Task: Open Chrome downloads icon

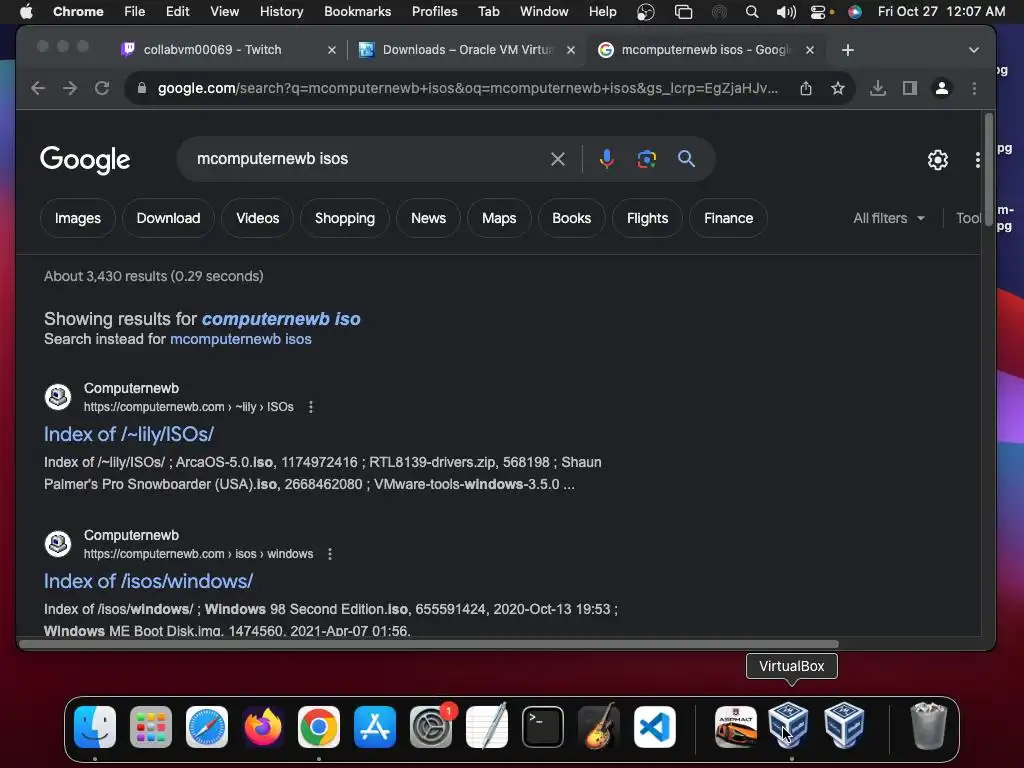Action: 878,88
